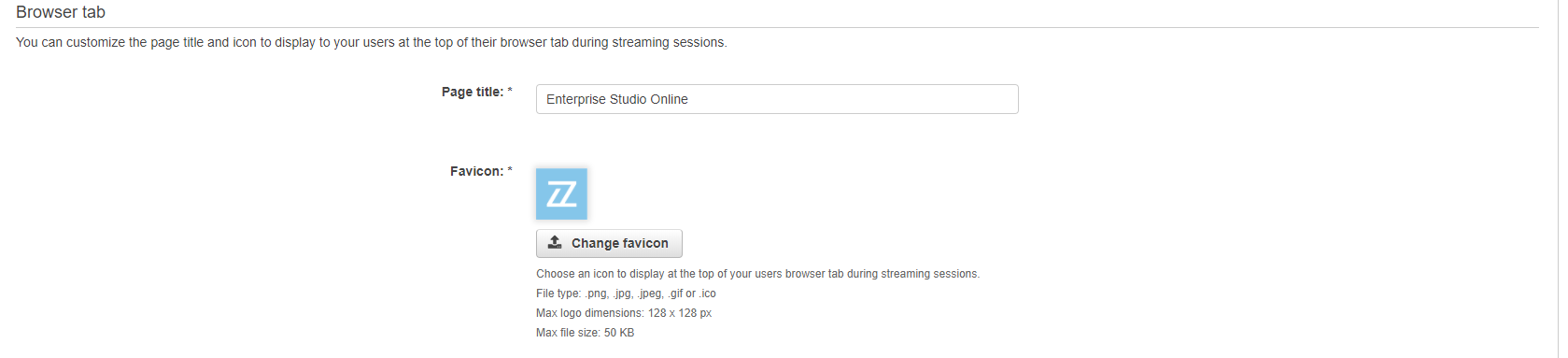Click the 'Page title:' field label
Viewport: 1568px width, 358px height.
pyautogui.click(x=473, y=92)
